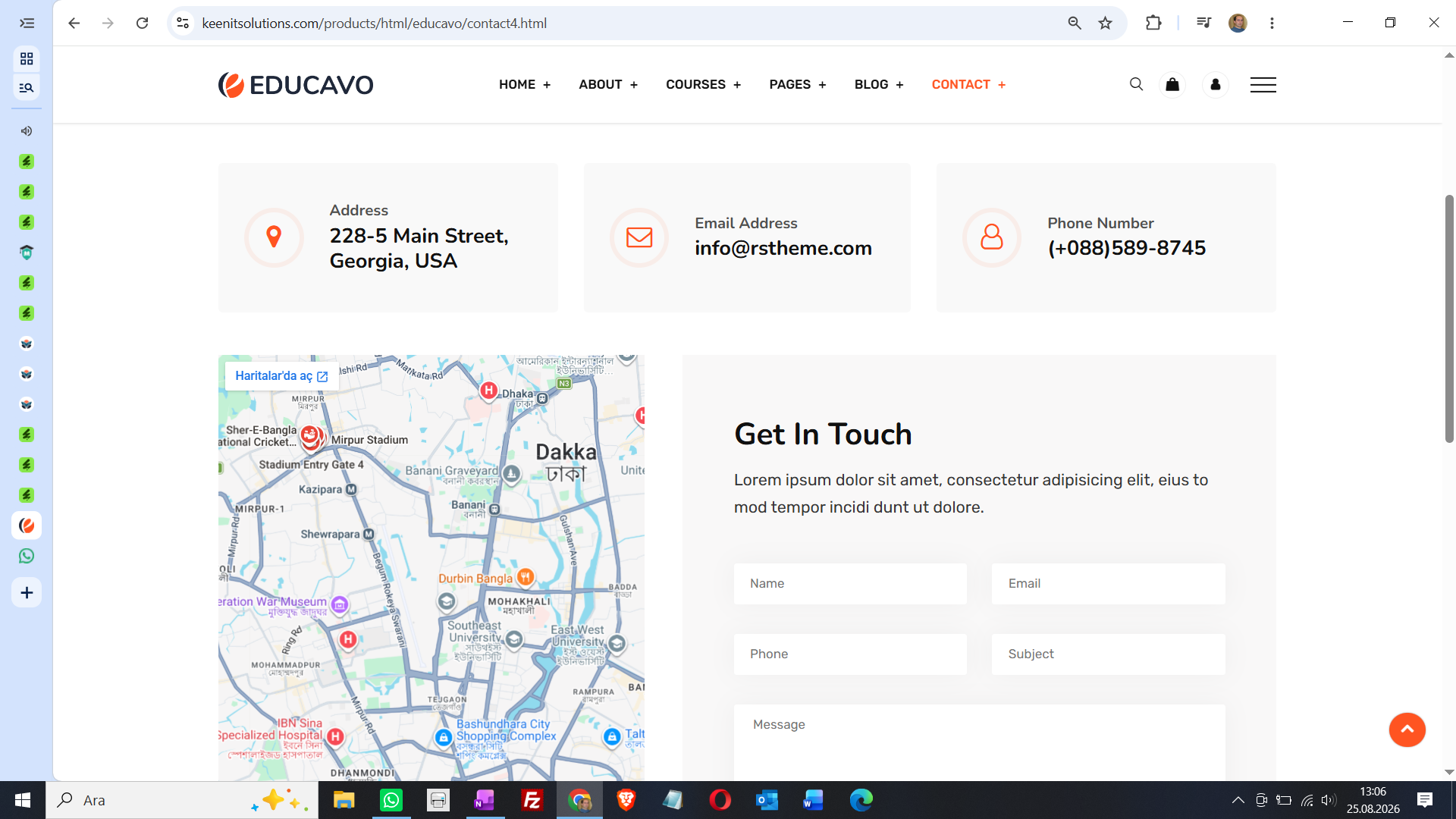Click the EDUCAVO logo

[x=296, y=85]
